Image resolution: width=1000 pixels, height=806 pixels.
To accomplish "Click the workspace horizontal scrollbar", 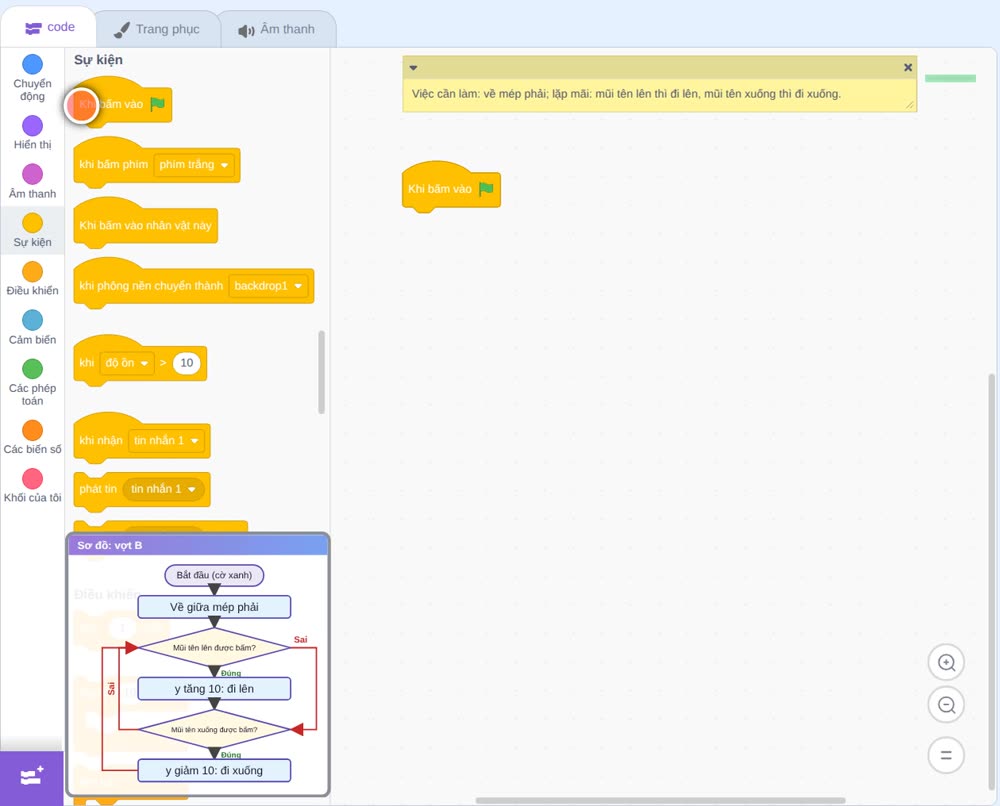I will tap(661, 800).
